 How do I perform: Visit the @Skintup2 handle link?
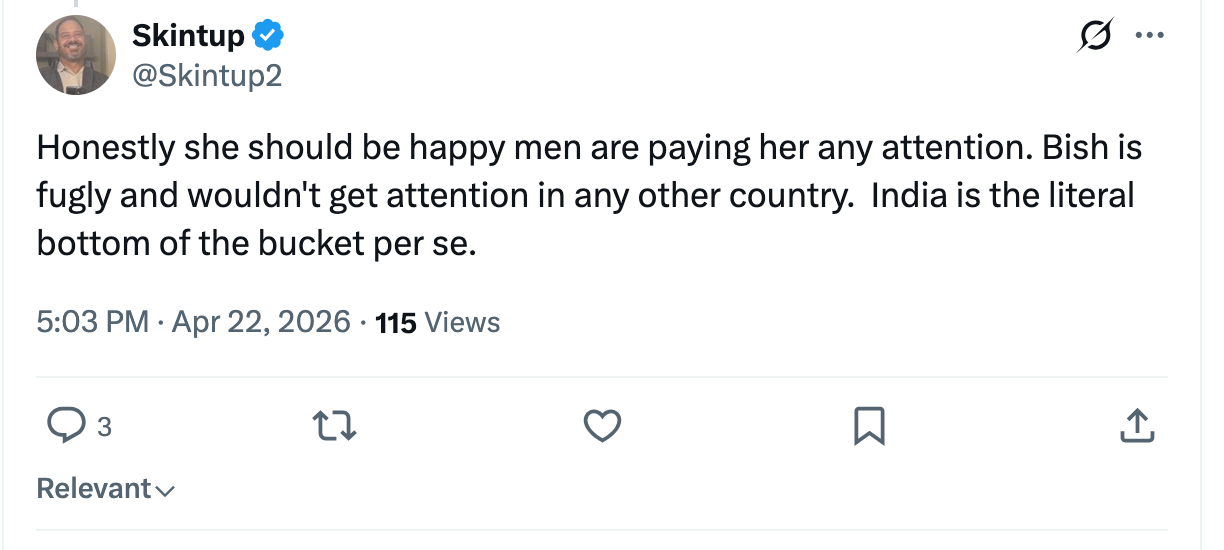pos(207,75)
